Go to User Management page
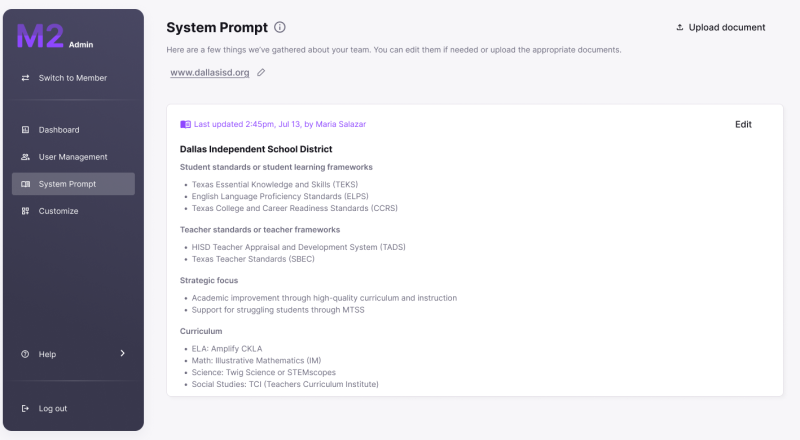This screenshot has height=440, width=800. pos(73,157)
